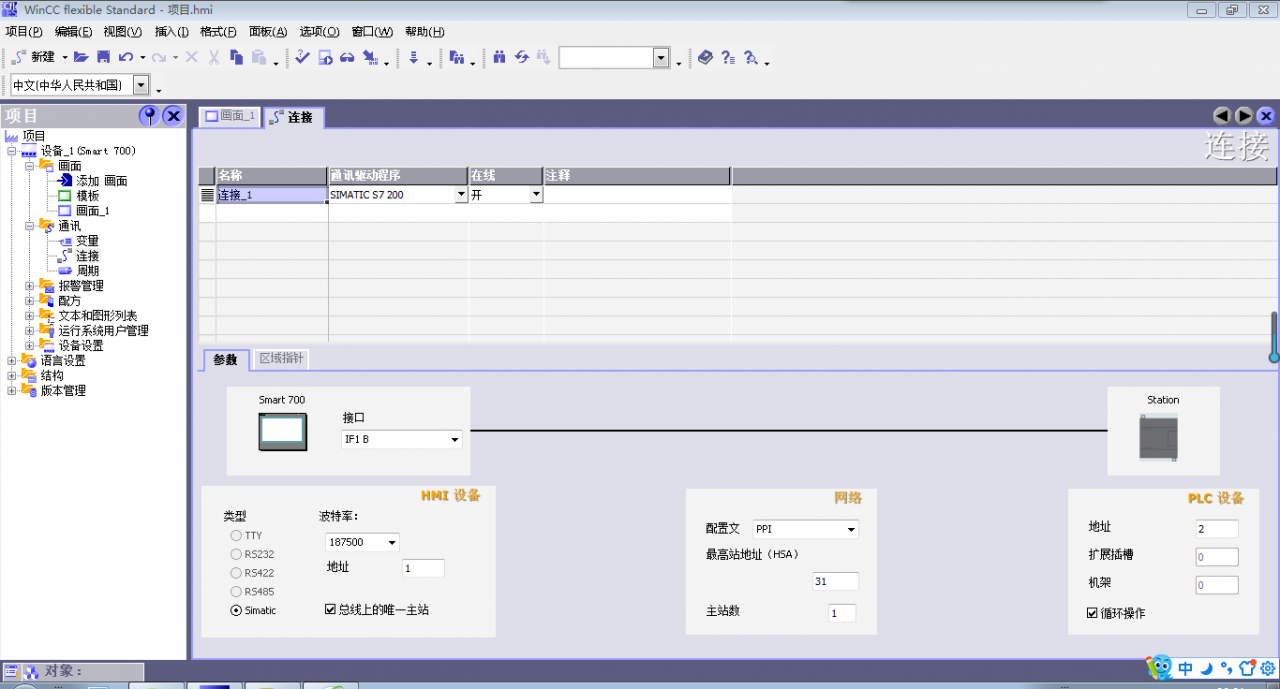Click the vertical scrollbar thumb at right edge

1274,337
